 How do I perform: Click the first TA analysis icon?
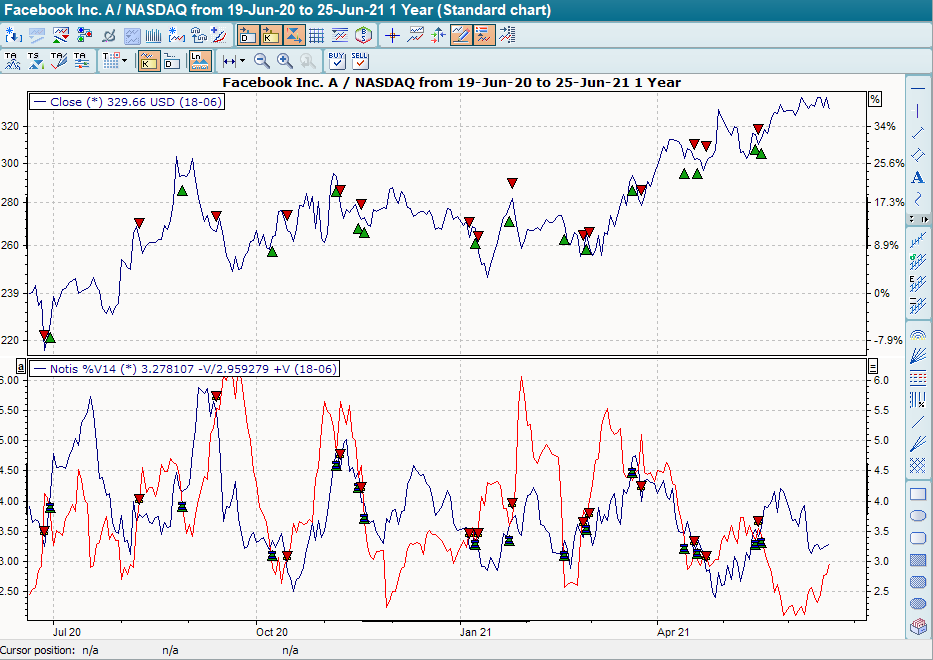14,60
